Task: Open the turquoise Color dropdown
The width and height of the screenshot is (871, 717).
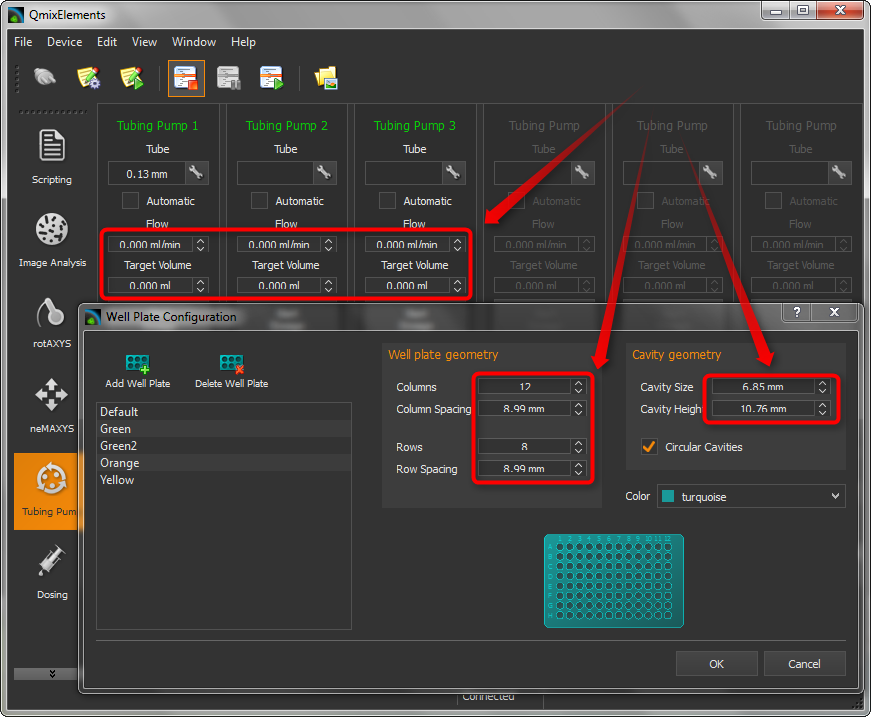Action: click(750, 496)
